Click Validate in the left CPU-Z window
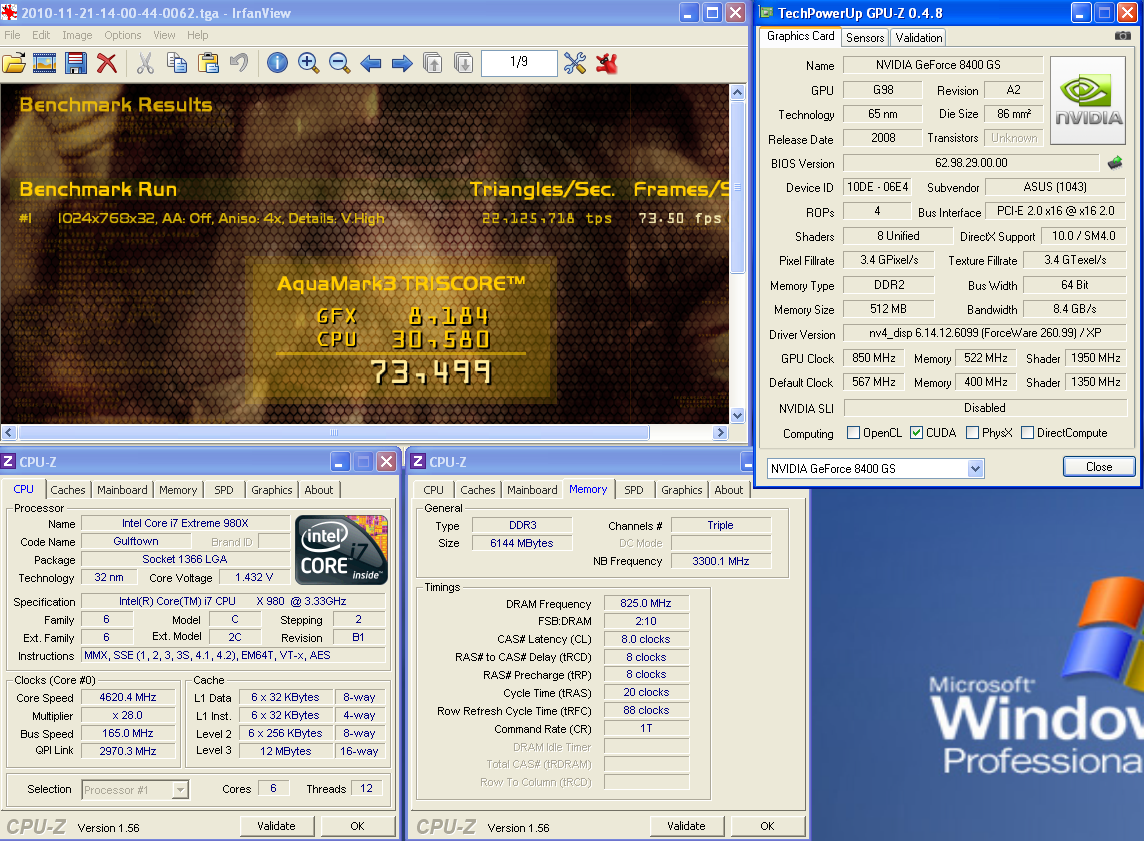The image size is (1144, 841). coord(277,826)
